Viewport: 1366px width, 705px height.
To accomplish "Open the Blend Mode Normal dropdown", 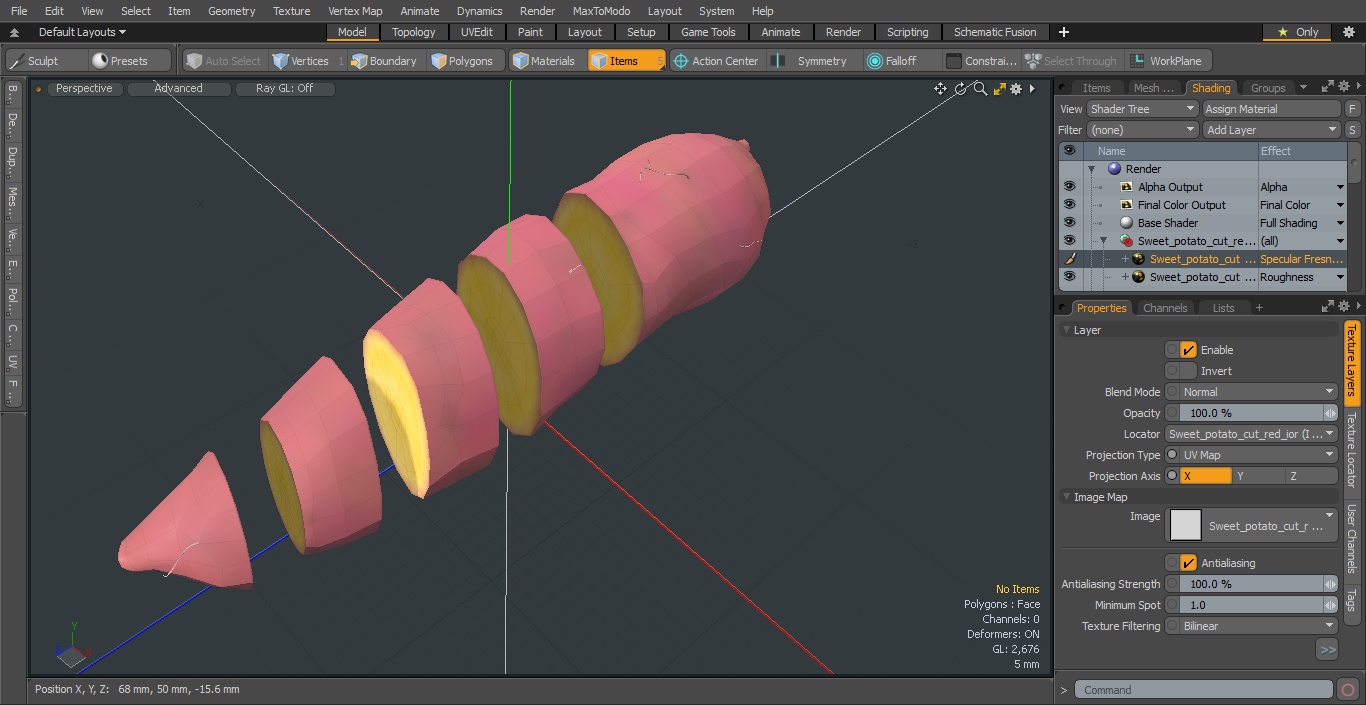I will [1258, 392].
